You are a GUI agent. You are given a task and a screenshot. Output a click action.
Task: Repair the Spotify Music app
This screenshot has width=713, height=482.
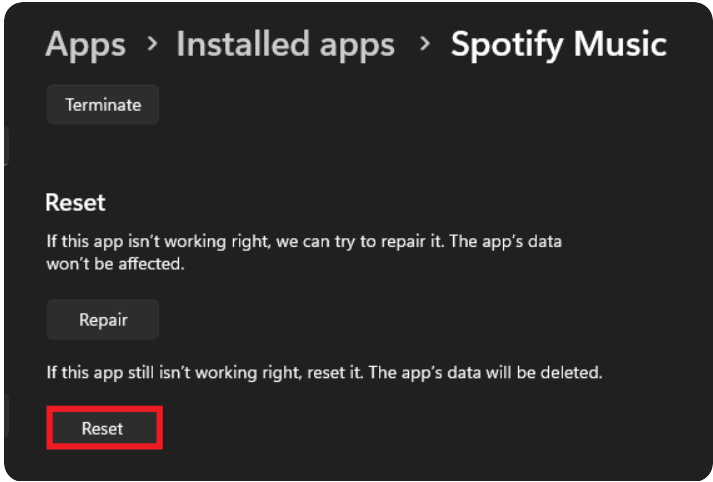click(103, 320)
